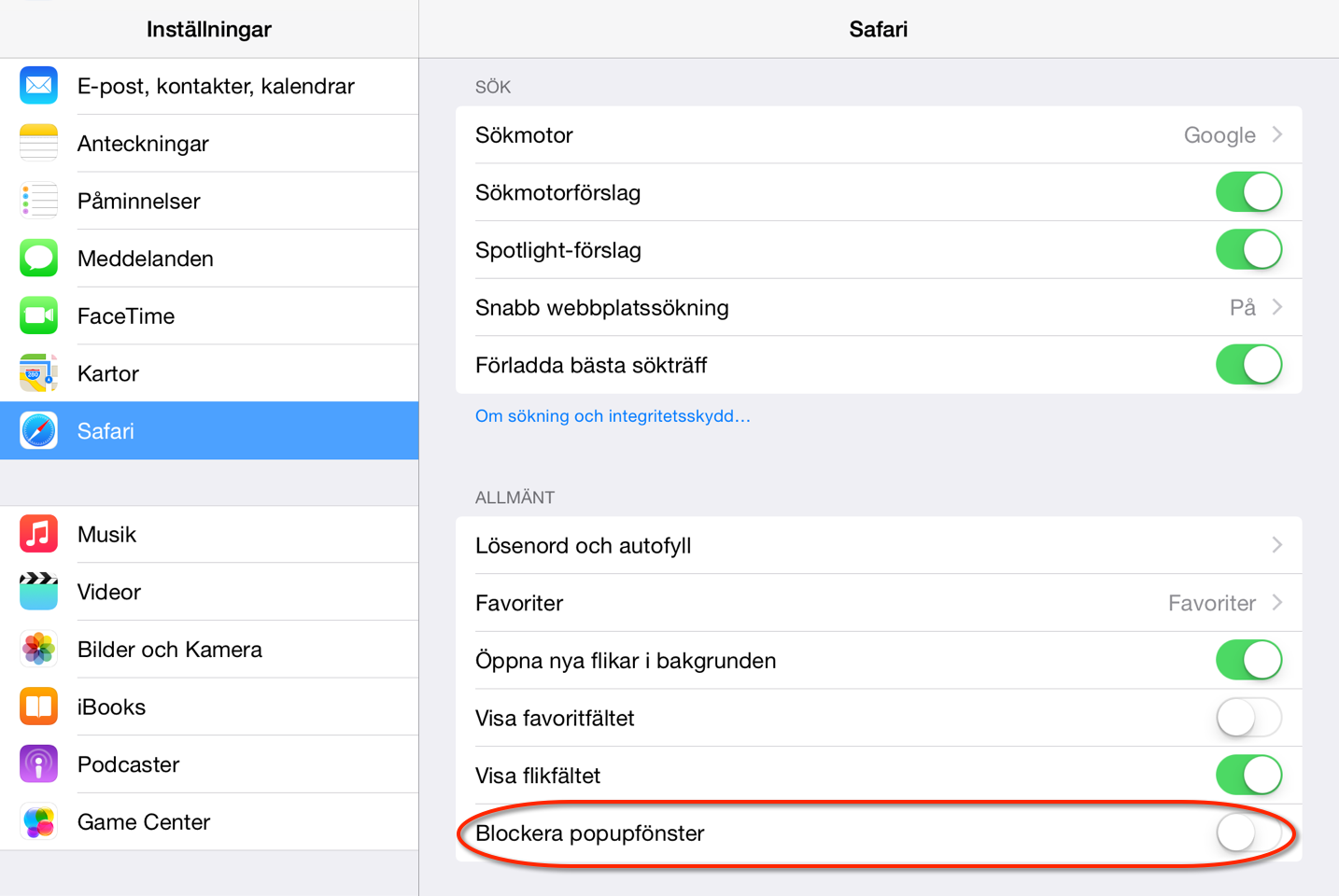Tap the FaceTime camera icon

pos(38,315)
